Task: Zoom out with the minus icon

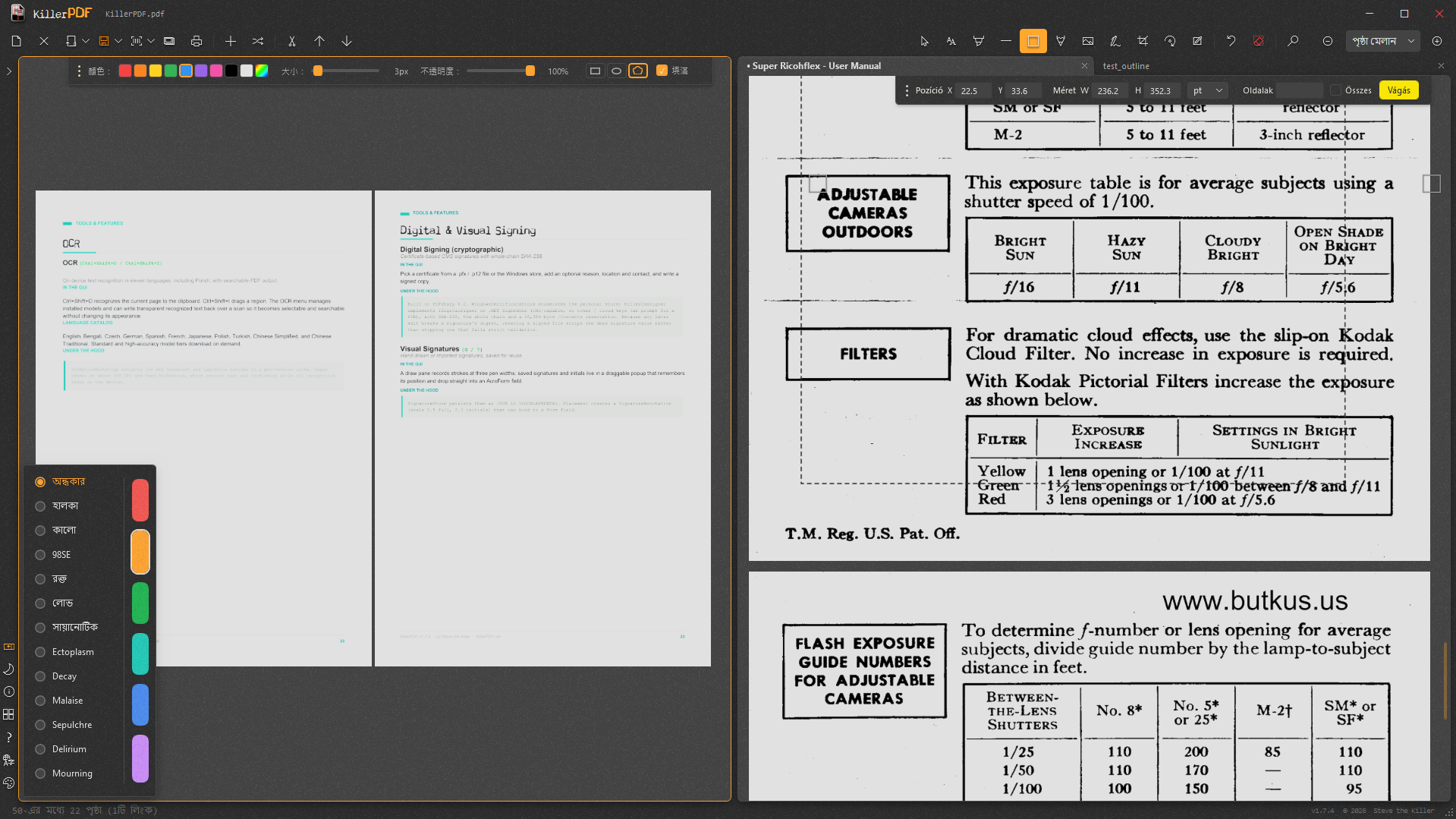Action: 1328,41
